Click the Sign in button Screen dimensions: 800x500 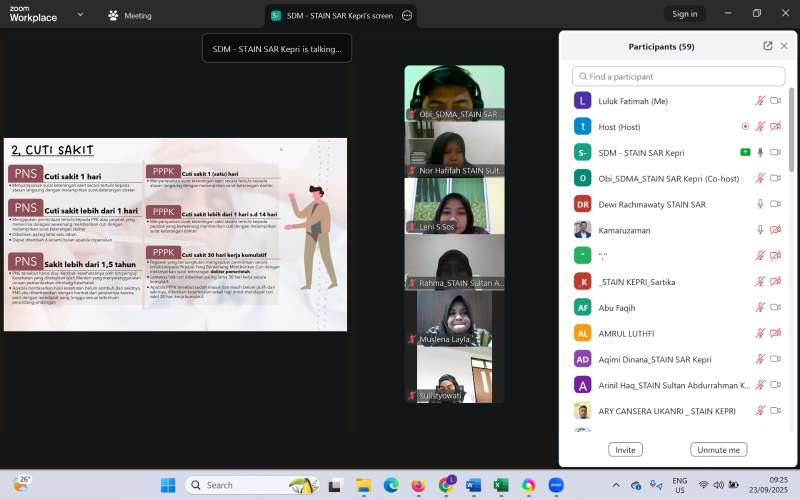(684, 14)
